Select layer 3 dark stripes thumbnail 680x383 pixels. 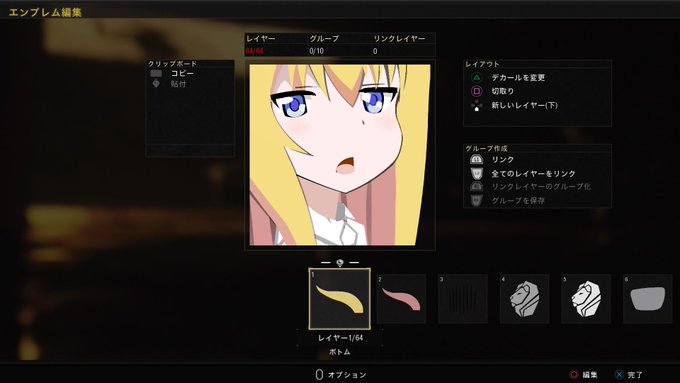pyautogui.click(x=463, y=299)
